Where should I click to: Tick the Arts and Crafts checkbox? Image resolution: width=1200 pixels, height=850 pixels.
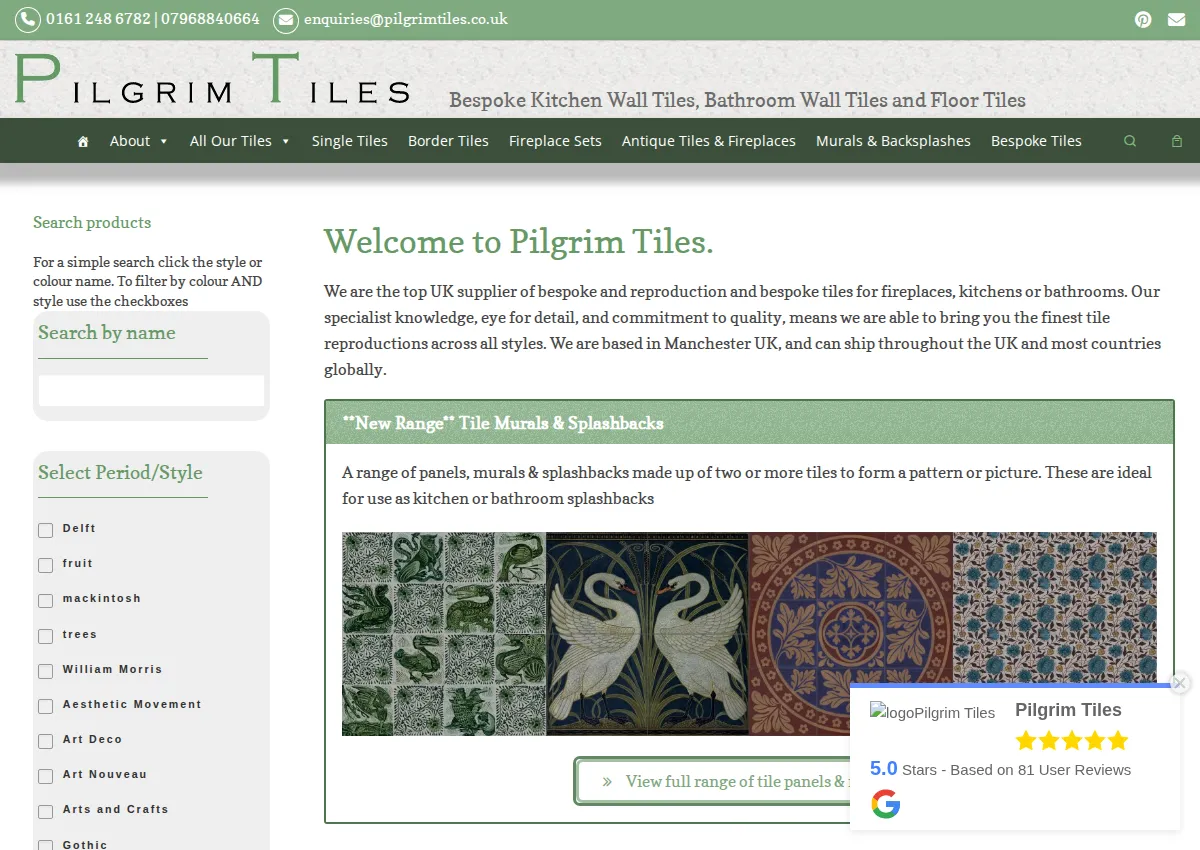(x=45, y=811)
